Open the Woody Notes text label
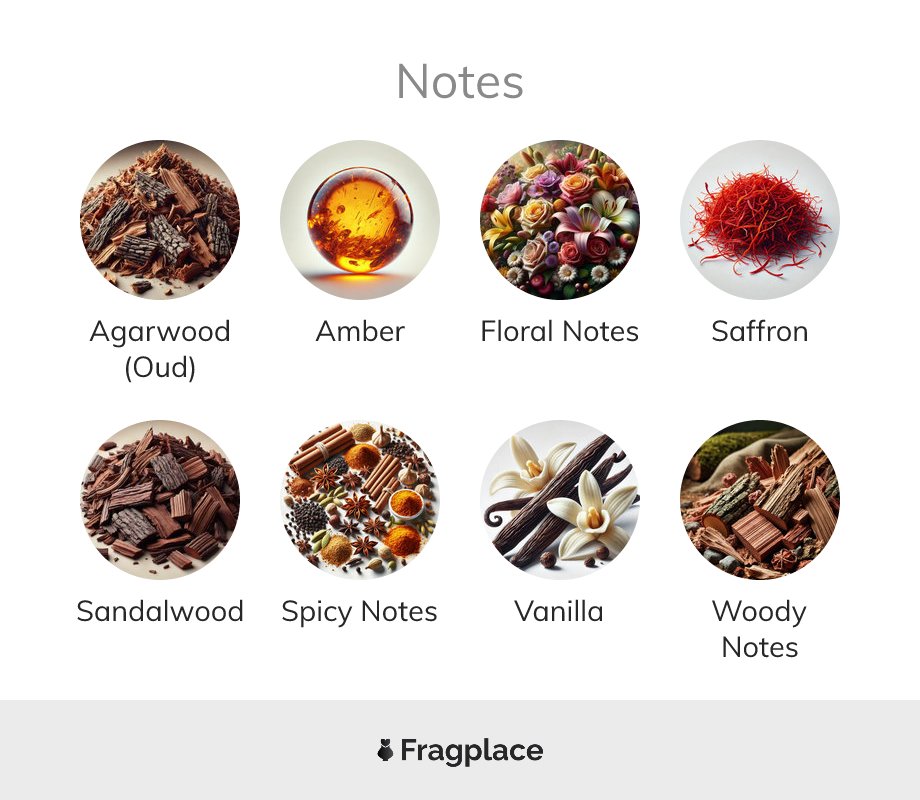 click(x=760, y=629)
